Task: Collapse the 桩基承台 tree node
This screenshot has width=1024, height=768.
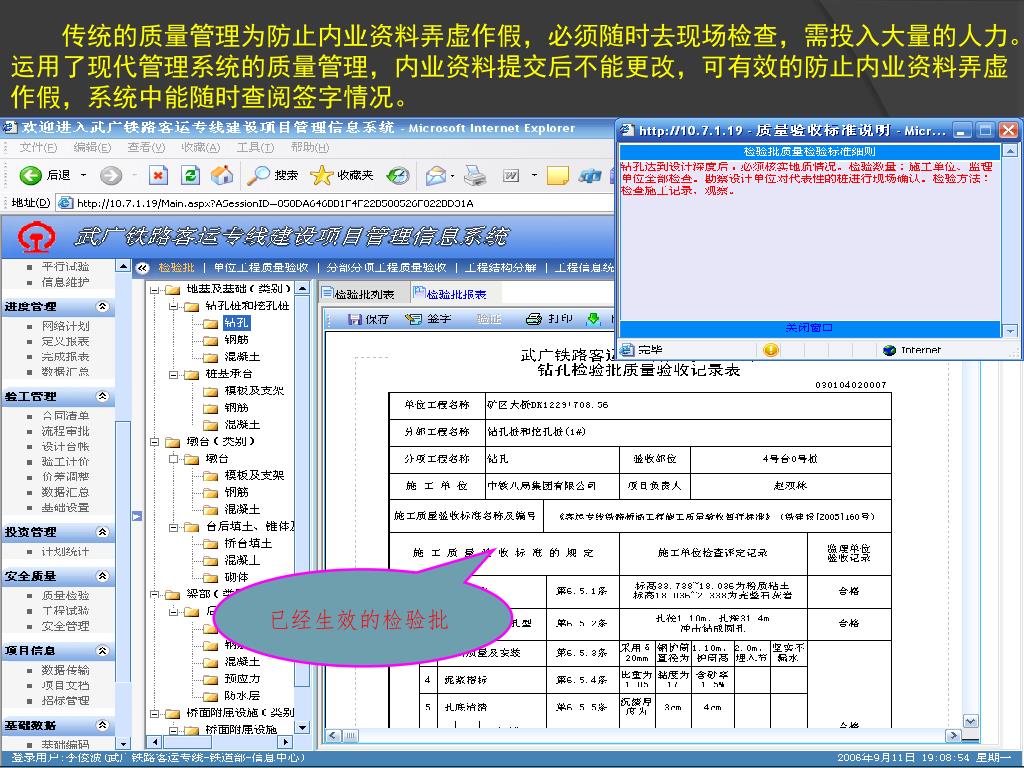Action: click(174, 374)
